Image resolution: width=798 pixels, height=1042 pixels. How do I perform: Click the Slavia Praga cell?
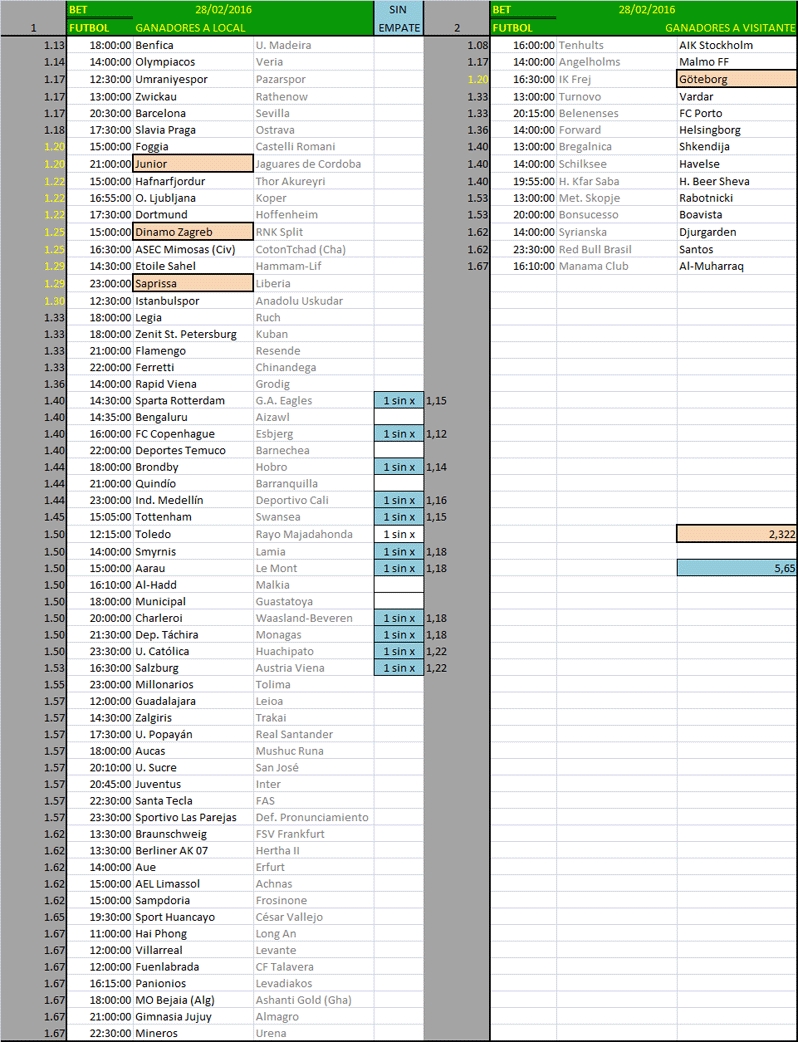[193, 130]
